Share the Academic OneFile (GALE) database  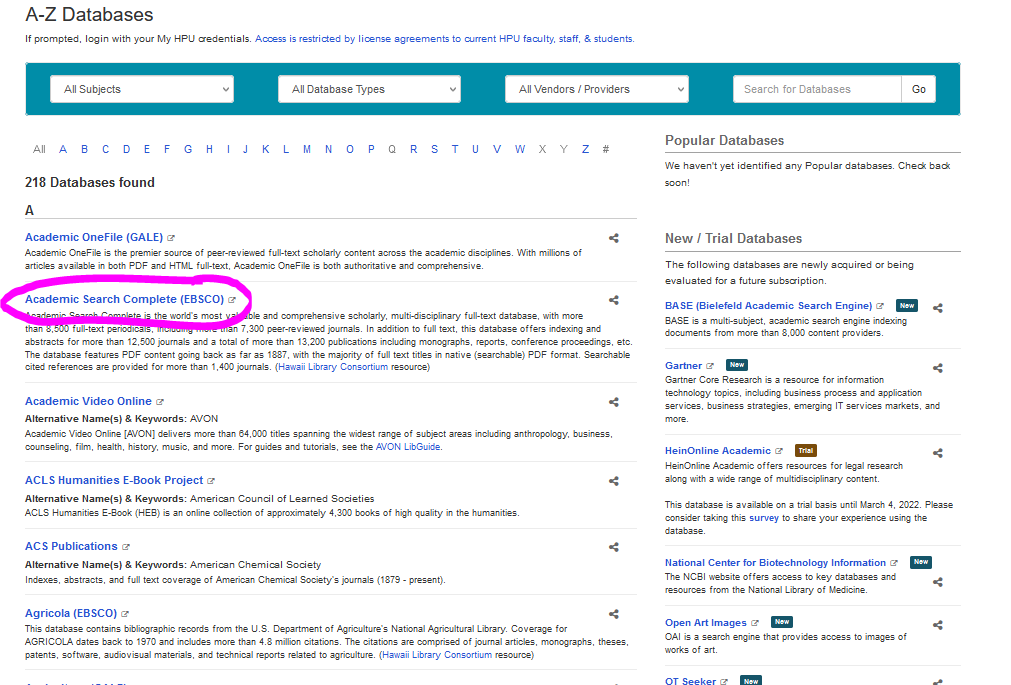(614, 238)
